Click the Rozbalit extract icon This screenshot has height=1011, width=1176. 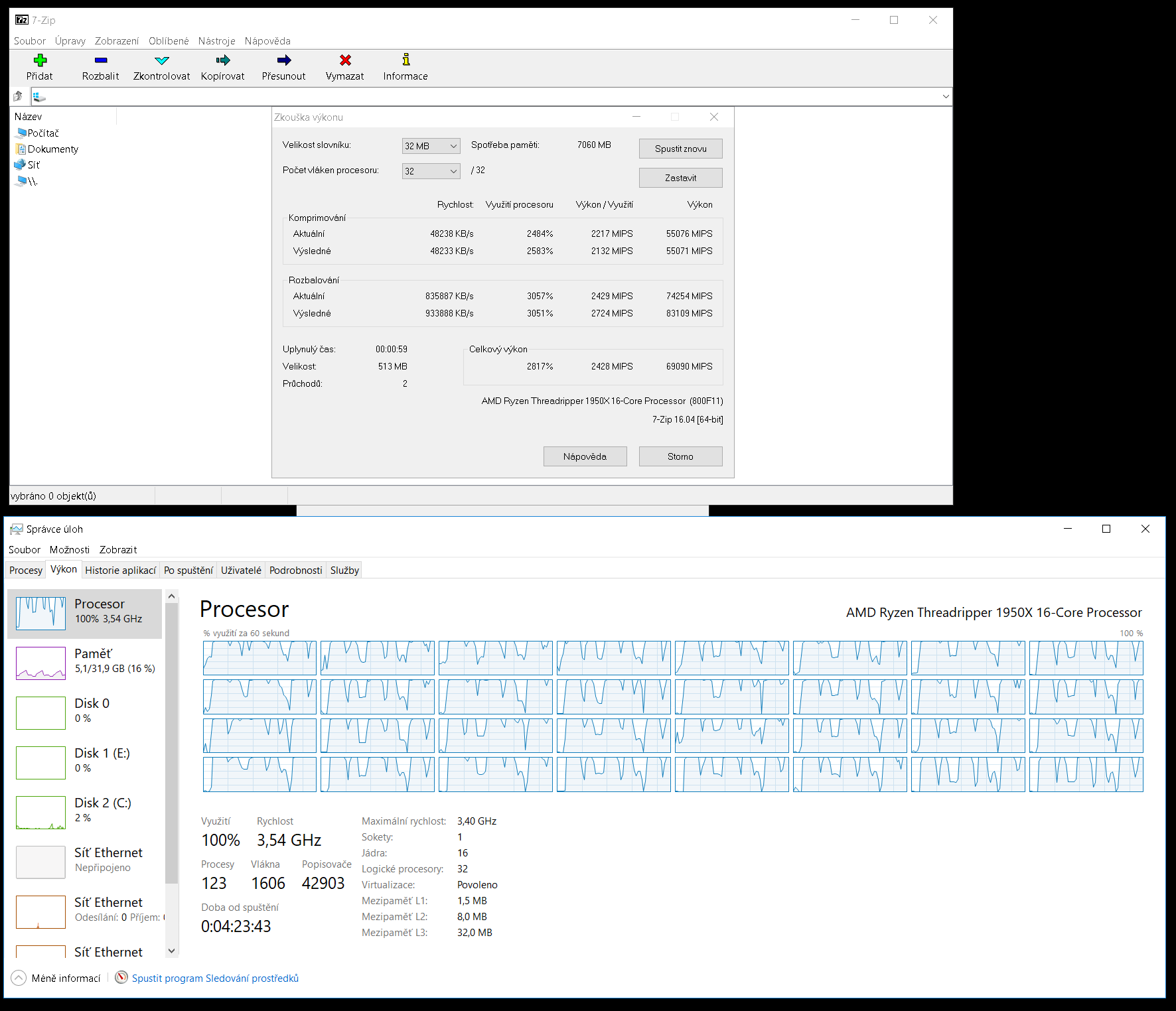tap(100, 60)
